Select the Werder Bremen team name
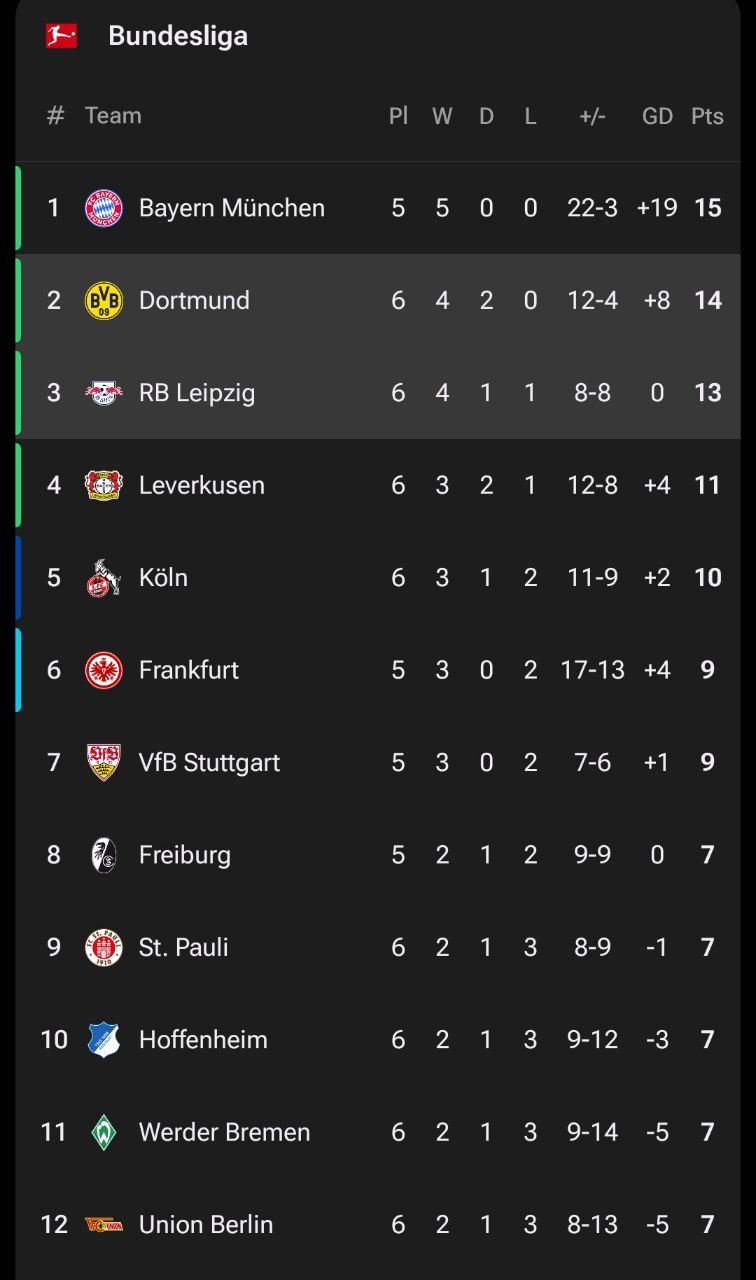756x1280 pixels. (225, 1132)
